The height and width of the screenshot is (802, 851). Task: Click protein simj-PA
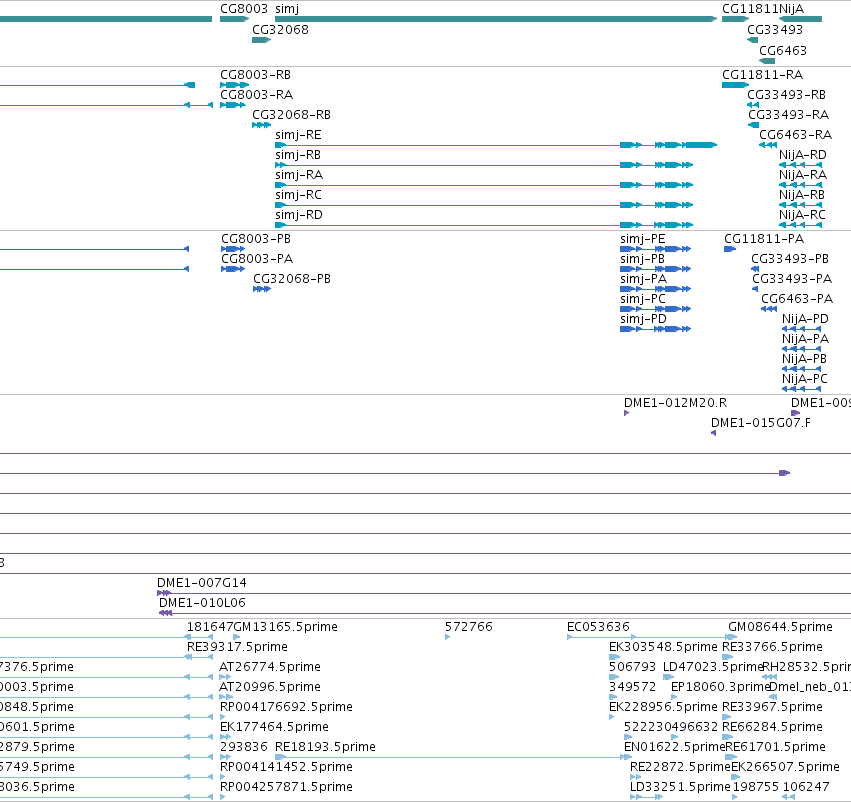coord(644,279)
